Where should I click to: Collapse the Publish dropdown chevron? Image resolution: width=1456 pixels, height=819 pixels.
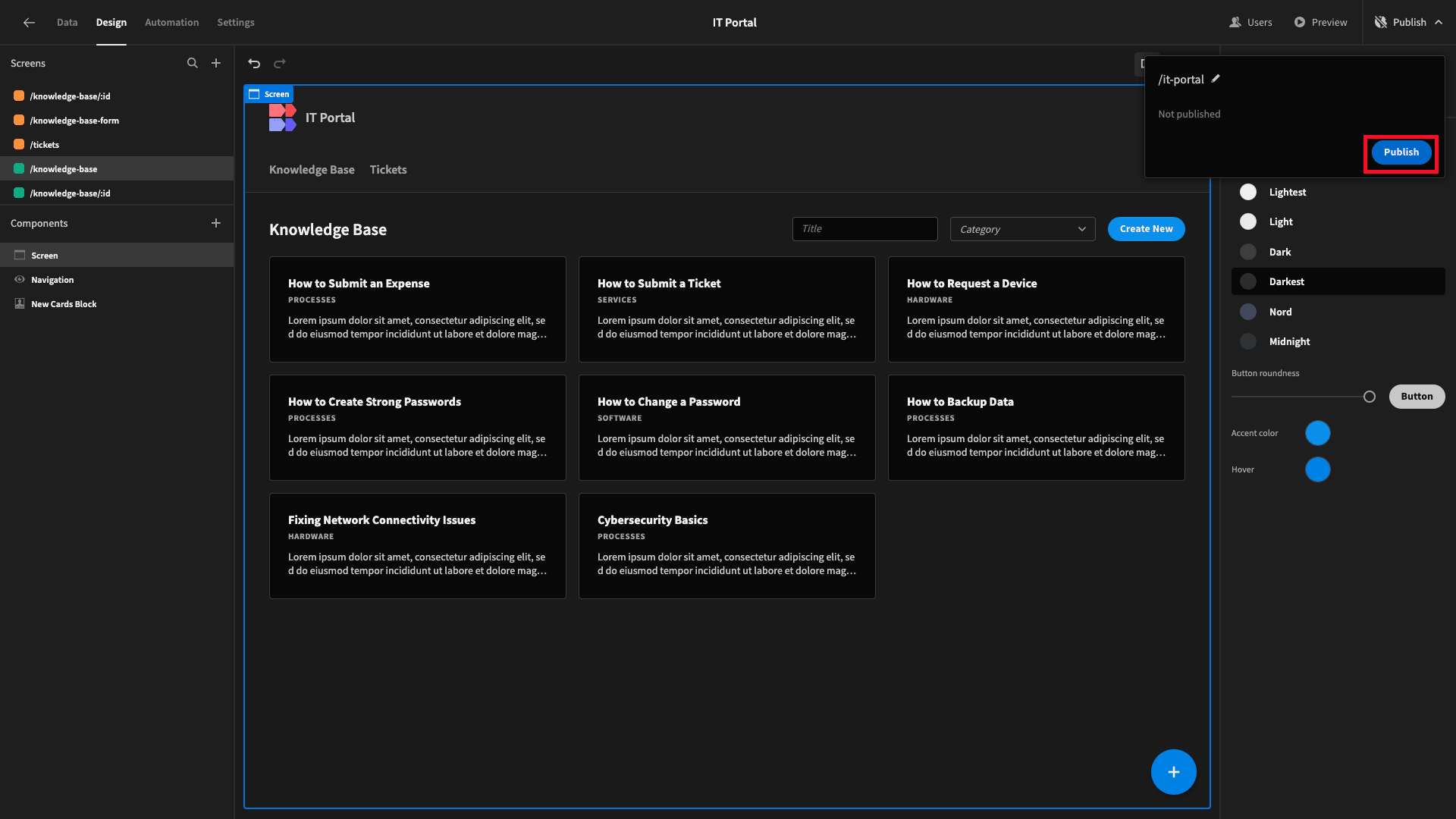(x=1439, y=23)
